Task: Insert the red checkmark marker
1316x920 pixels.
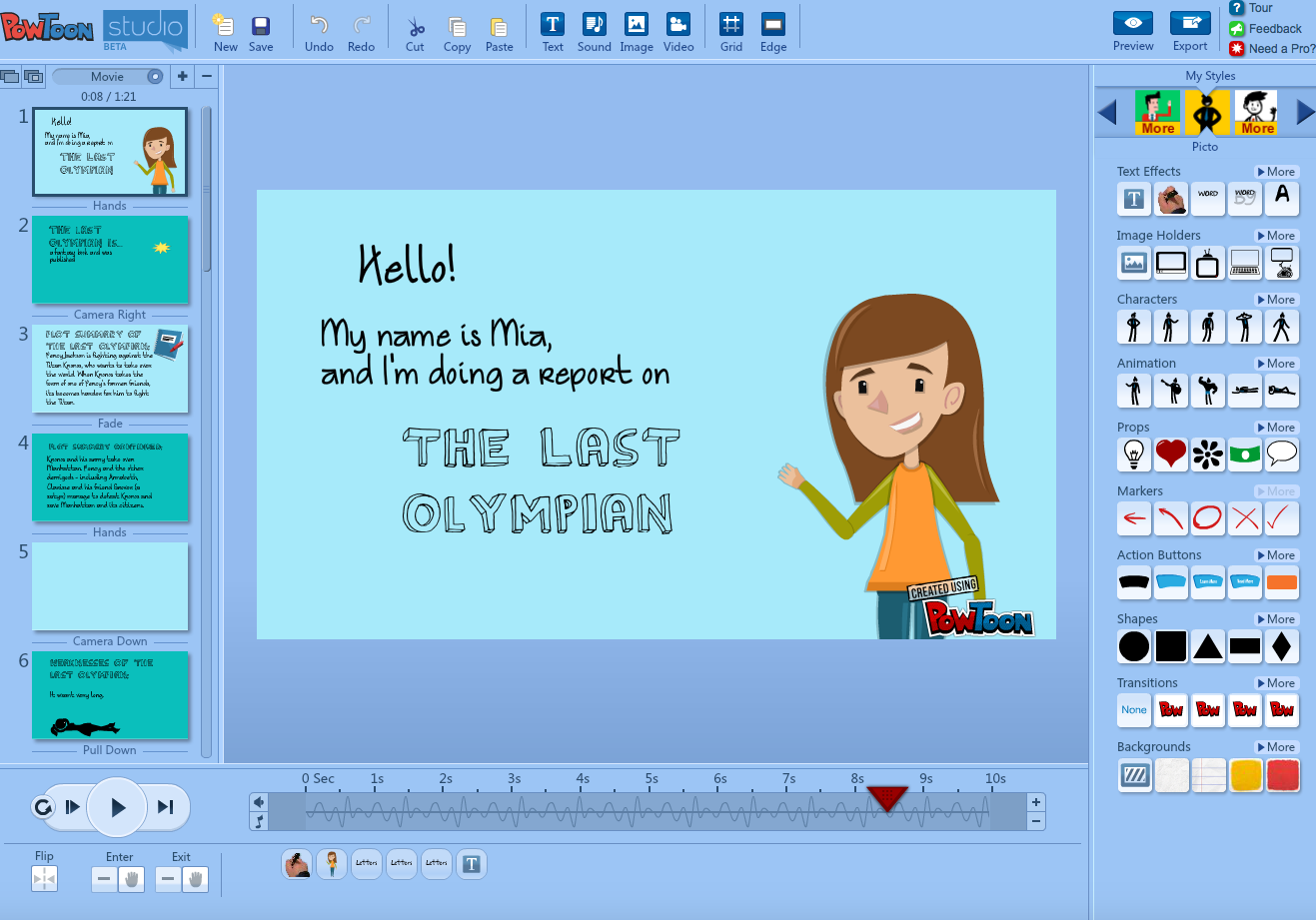Action: point(1282,519)
